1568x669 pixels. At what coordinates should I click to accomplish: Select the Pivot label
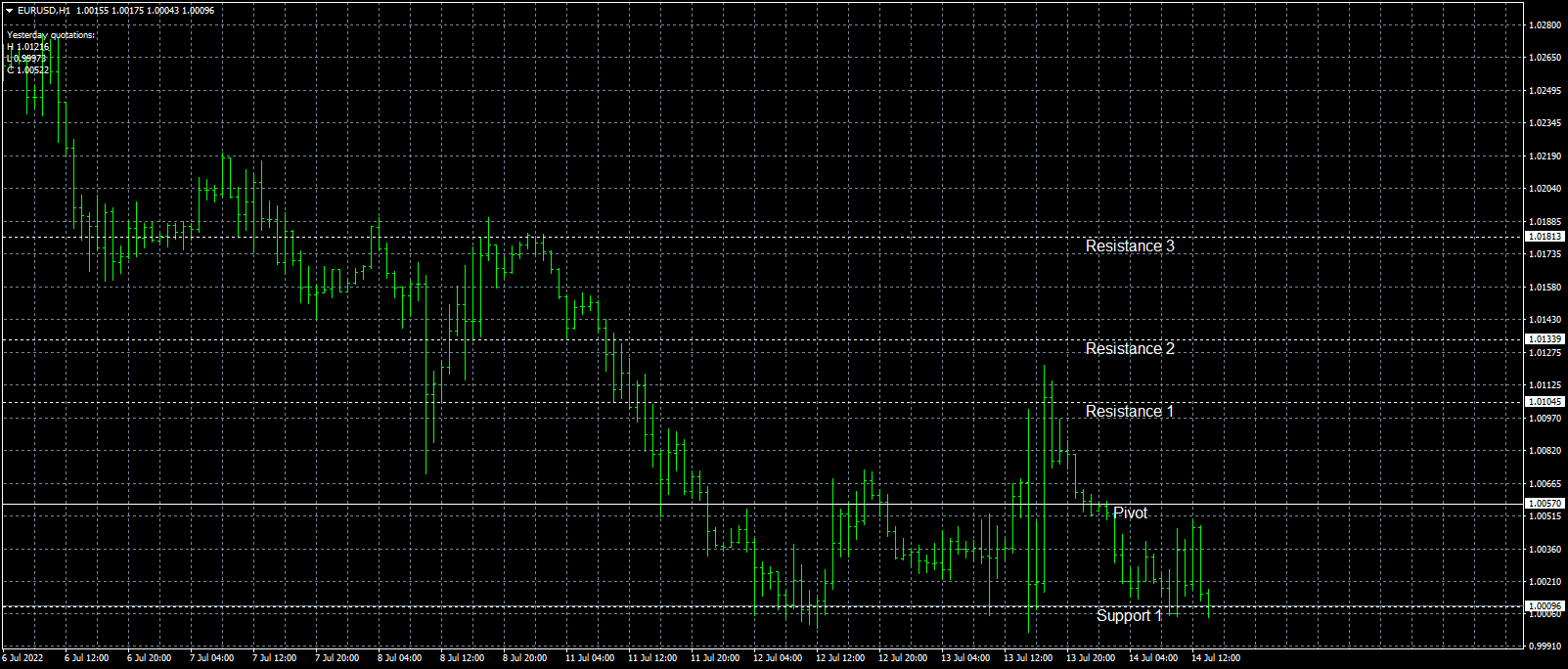click(x=1131, y=513)
